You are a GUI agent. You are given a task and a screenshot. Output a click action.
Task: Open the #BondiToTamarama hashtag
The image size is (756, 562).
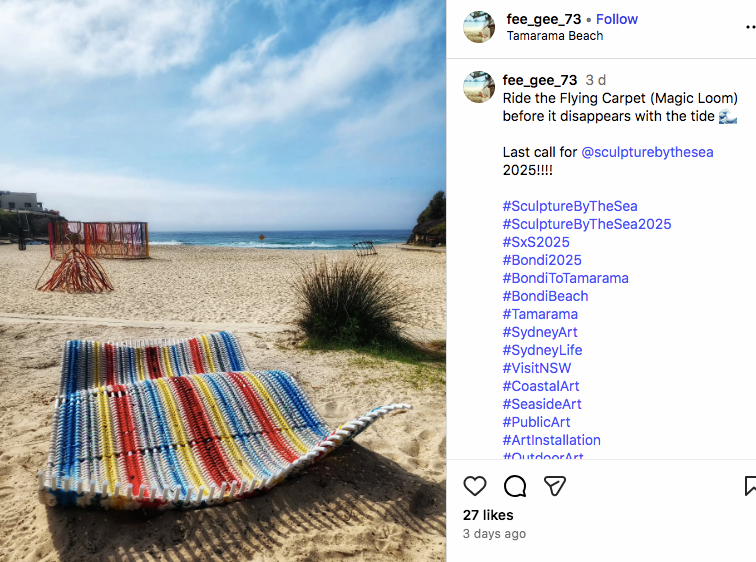566,278
